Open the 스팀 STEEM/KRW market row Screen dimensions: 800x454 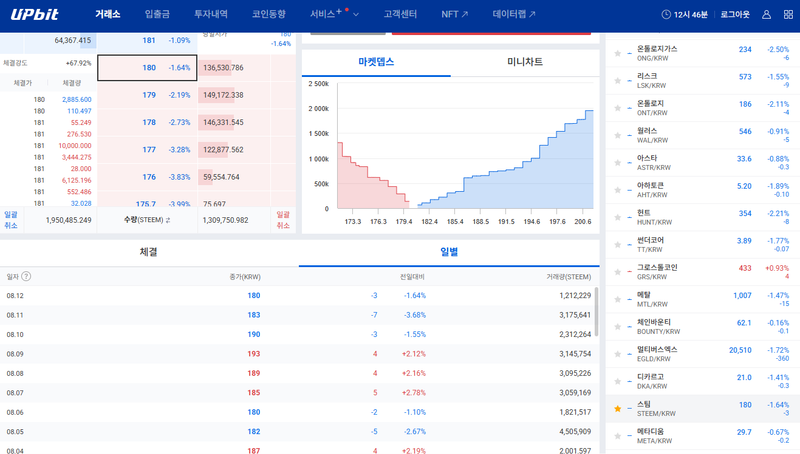[703, 409]
